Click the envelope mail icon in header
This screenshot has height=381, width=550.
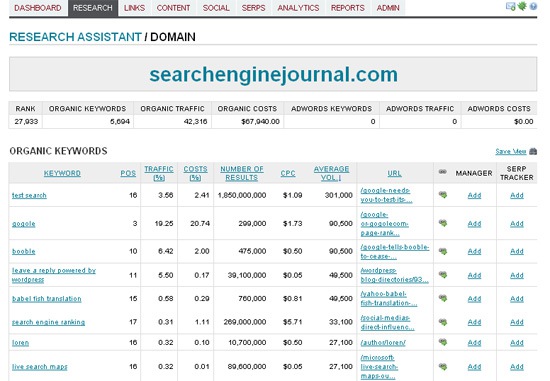point(510,6)
